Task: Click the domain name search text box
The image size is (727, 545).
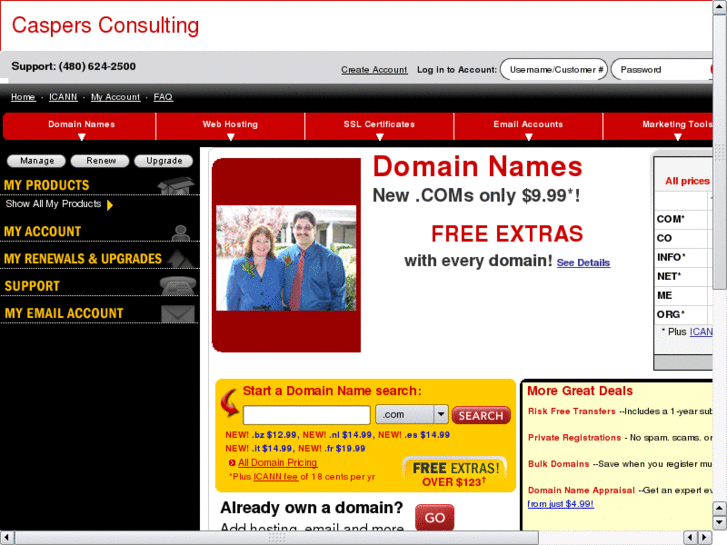Action: [x=306, y=415]
